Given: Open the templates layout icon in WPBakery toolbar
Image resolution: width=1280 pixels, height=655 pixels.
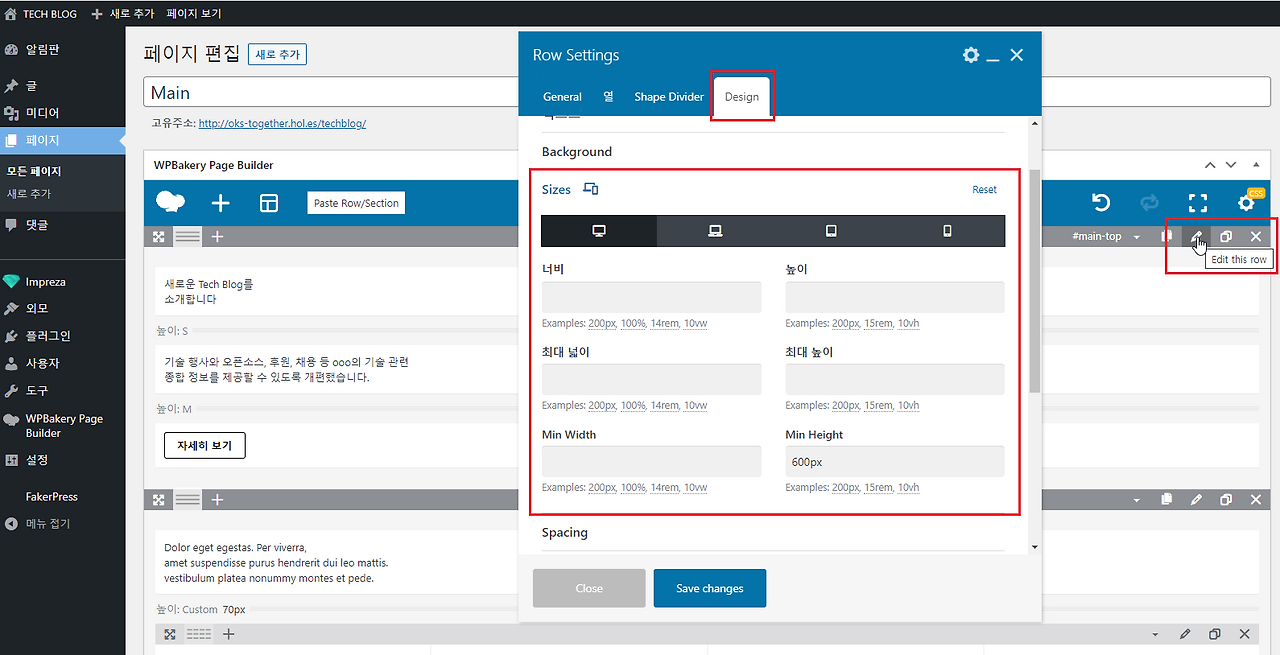Looking at the screenshot, I should (269, 203).
